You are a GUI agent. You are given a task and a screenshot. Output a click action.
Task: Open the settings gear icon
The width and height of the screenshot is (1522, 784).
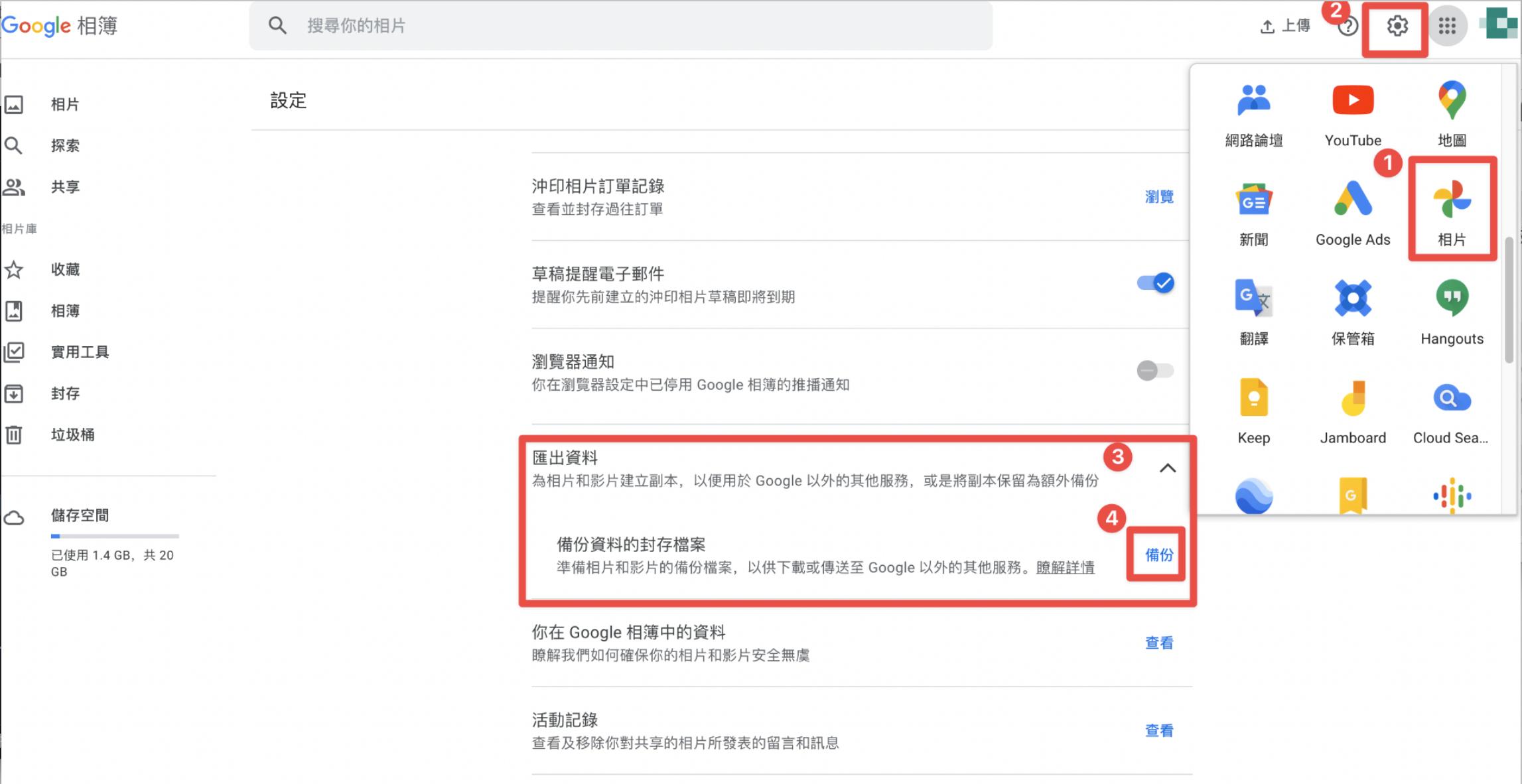click(x=1397, y=27)
